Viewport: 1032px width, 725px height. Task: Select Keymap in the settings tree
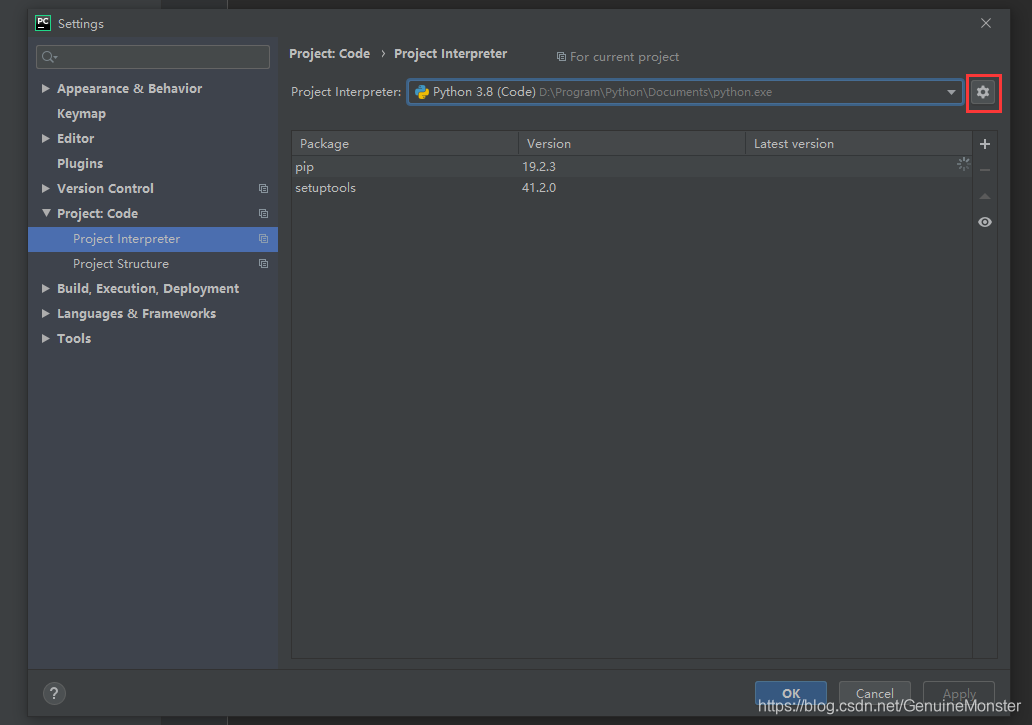[81, 114]
